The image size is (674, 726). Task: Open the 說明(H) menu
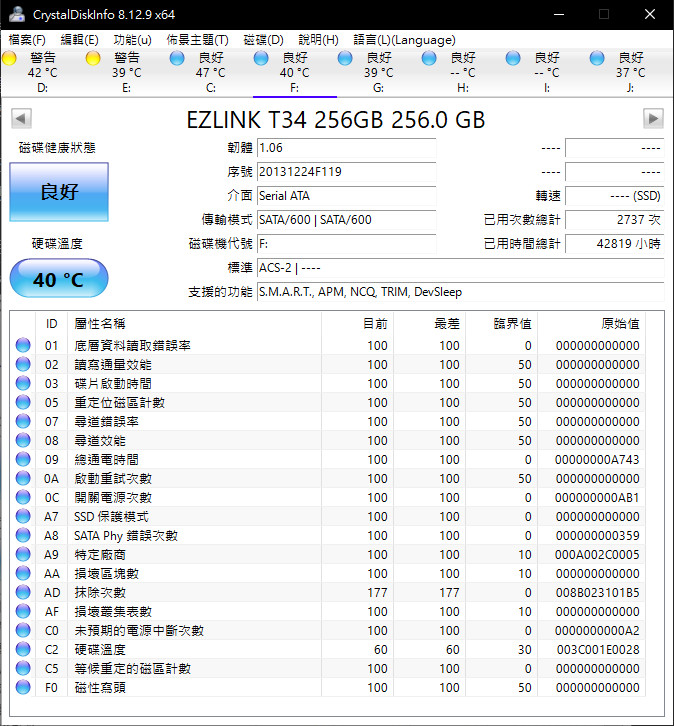click(x=318, y=40)
